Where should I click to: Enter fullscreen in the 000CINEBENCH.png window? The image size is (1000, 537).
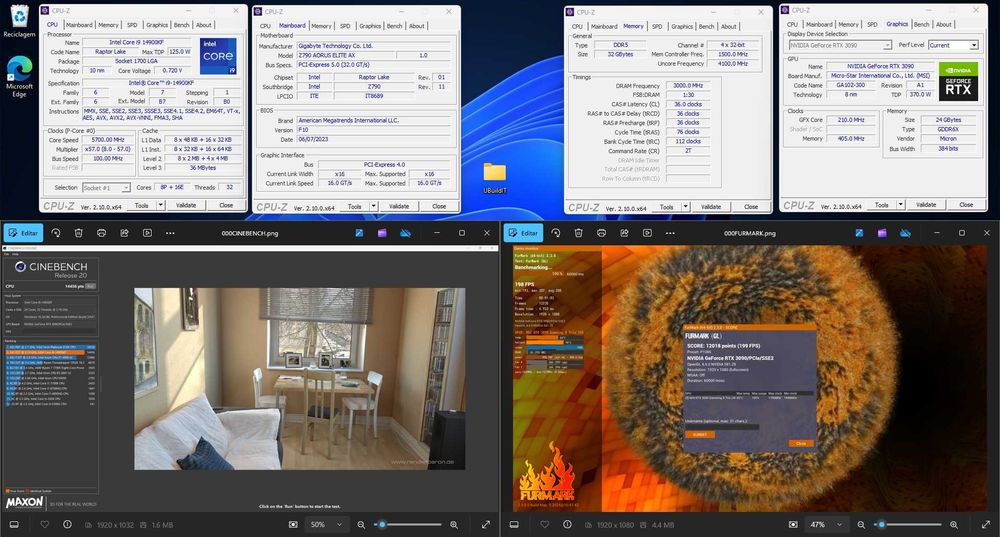coord(485,525)
